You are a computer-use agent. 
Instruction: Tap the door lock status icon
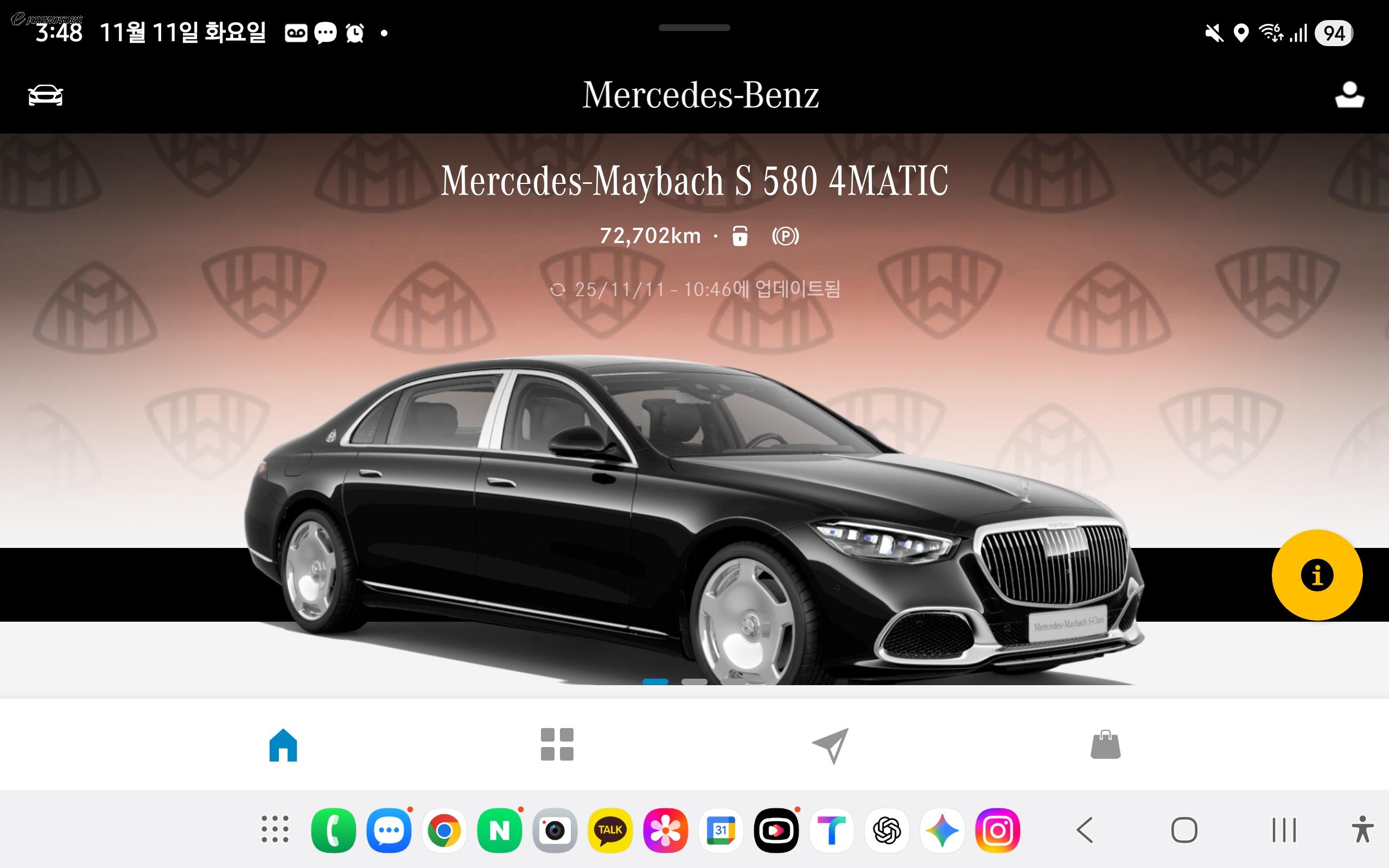740,236
